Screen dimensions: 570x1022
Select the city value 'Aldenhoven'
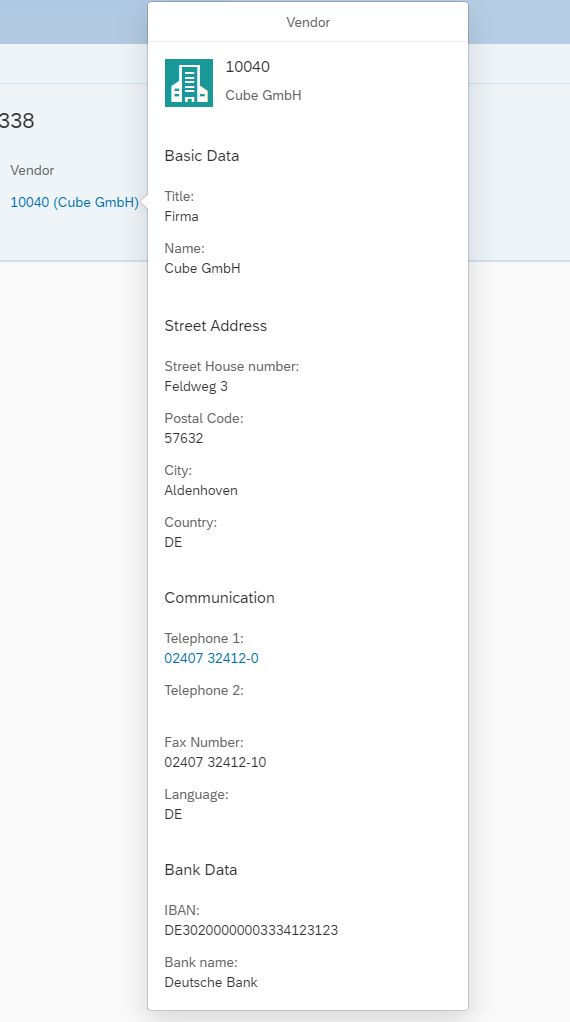click(x=201, y=491)
